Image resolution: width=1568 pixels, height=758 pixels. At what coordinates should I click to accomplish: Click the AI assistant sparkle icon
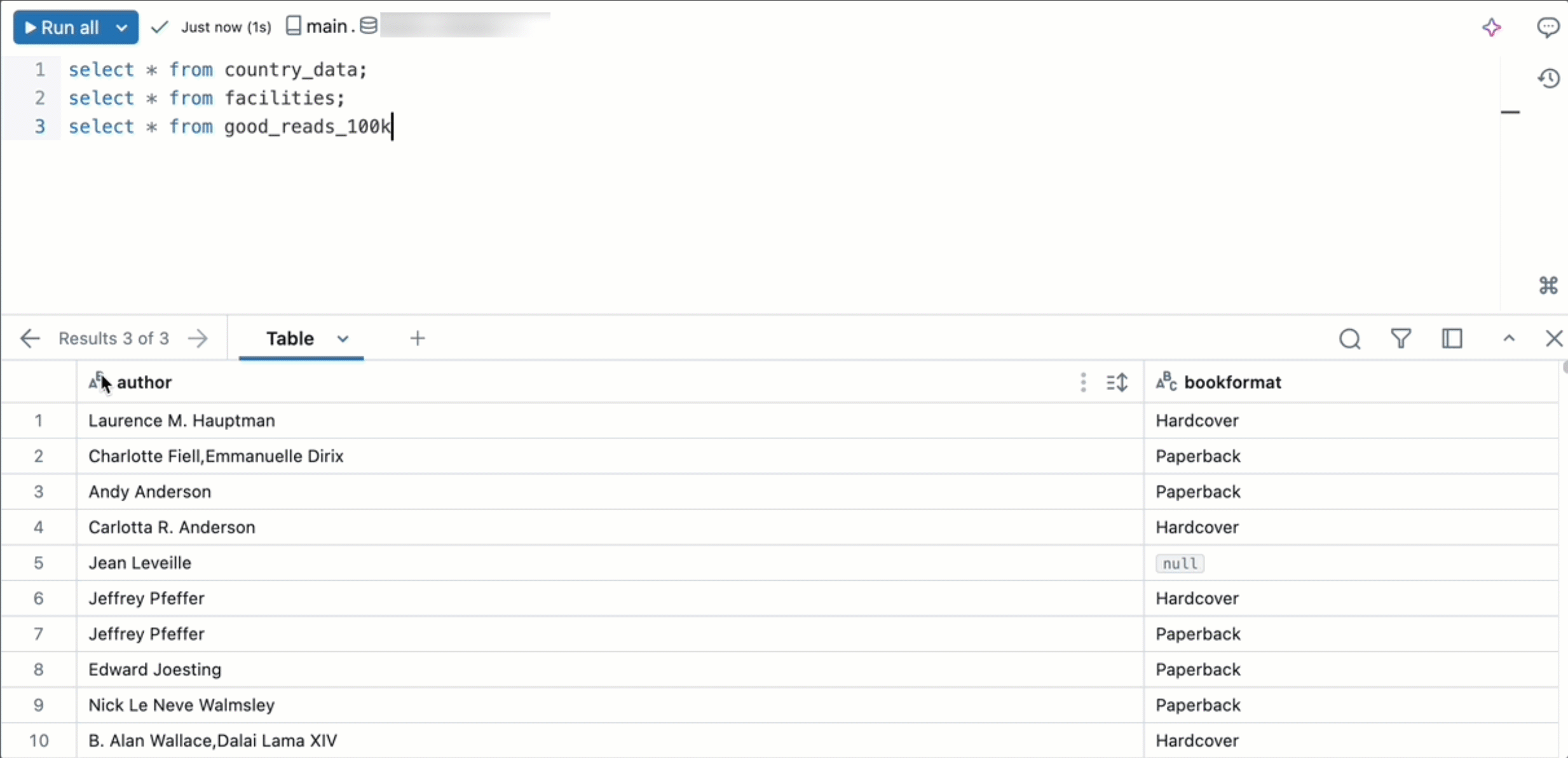[x=1491, y=26]
